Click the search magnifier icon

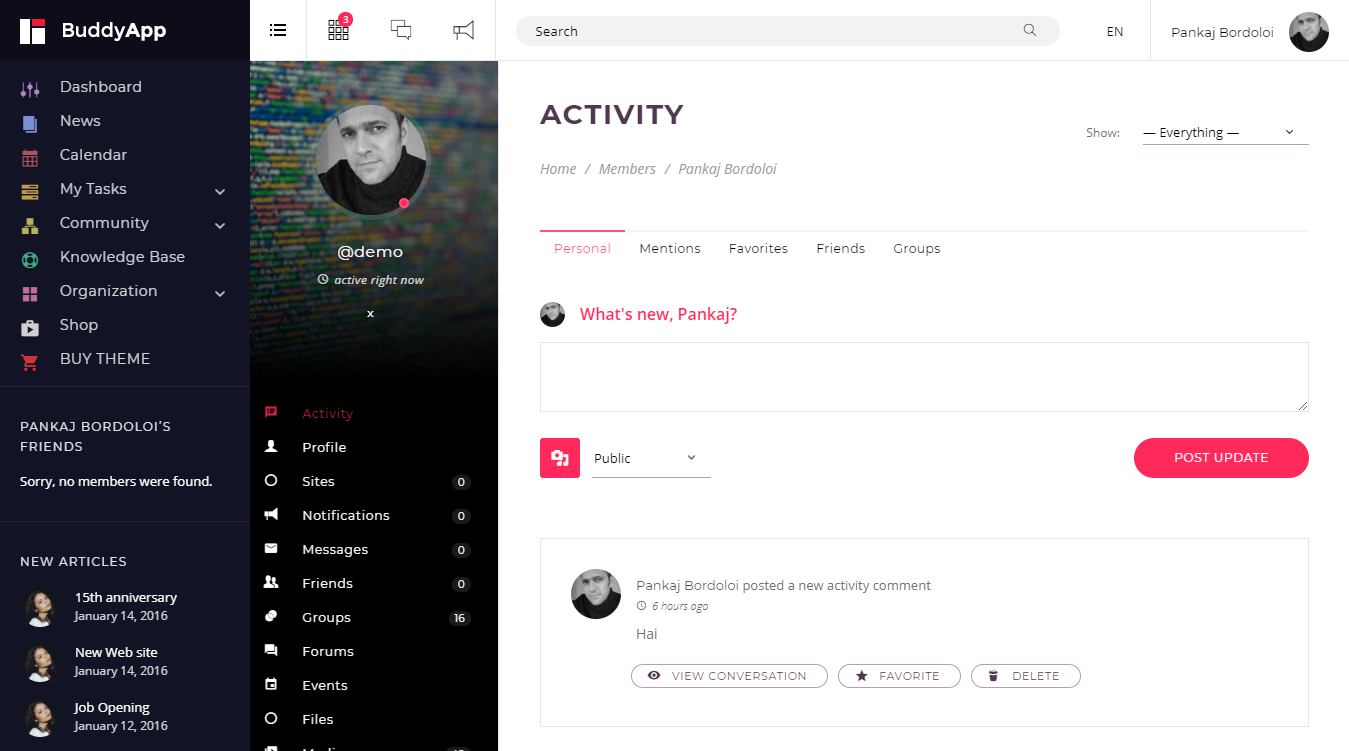point(1030,30)
